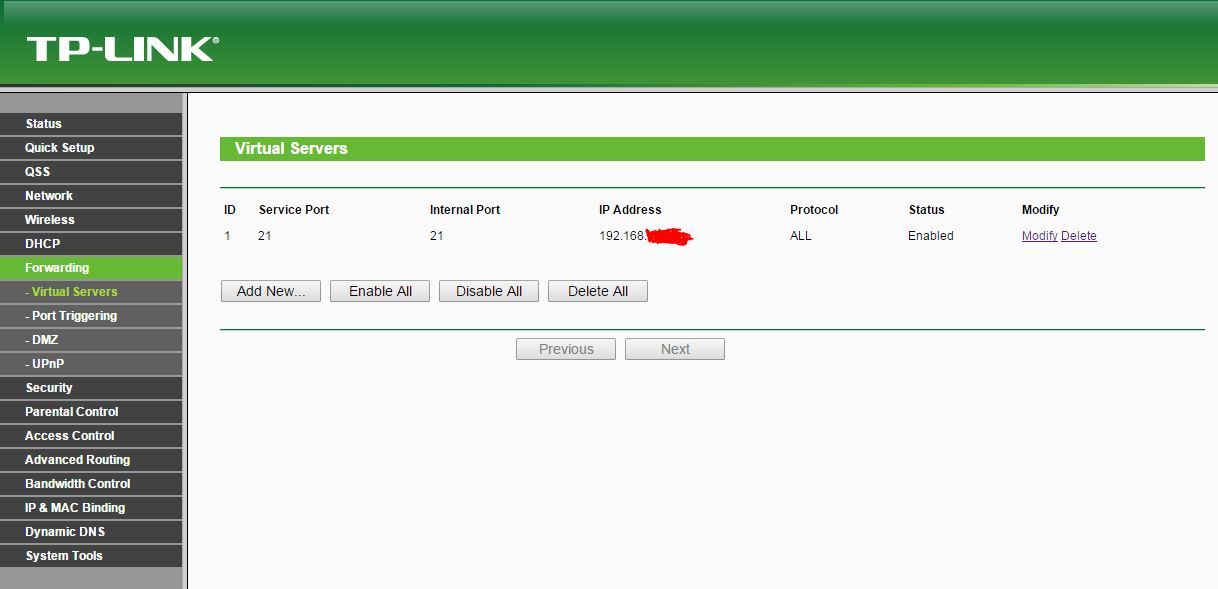This screenshot has width=1218, height=589.
Task: Click the Status column header
Action: pos(927,210)
